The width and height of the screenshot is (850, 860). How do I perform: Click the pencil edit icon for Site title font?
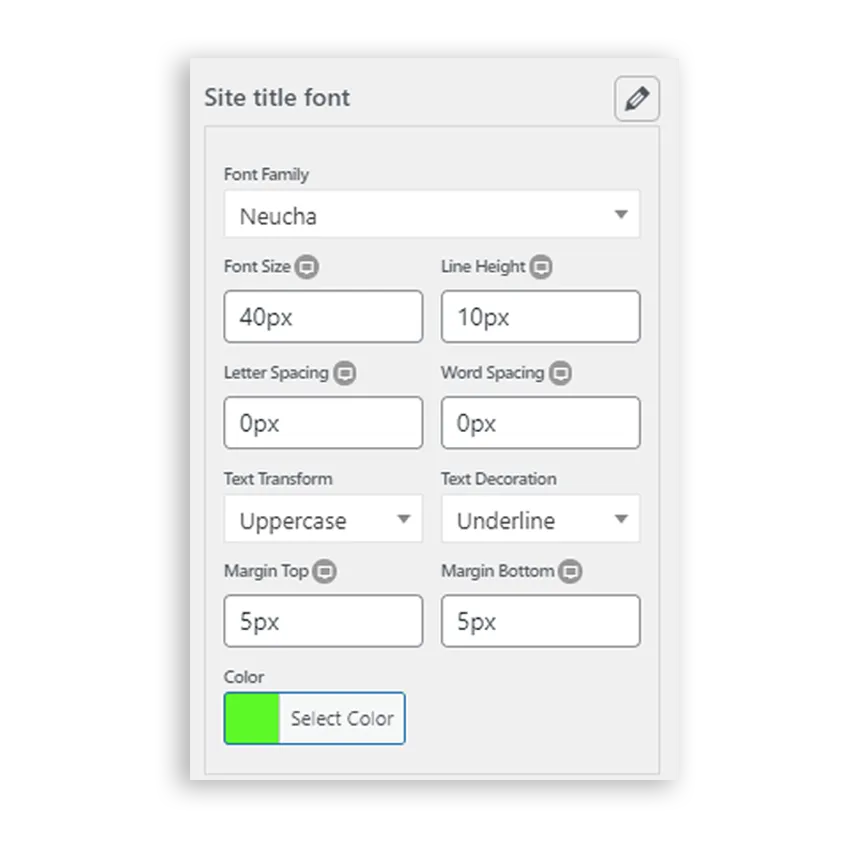click(637, 99)
